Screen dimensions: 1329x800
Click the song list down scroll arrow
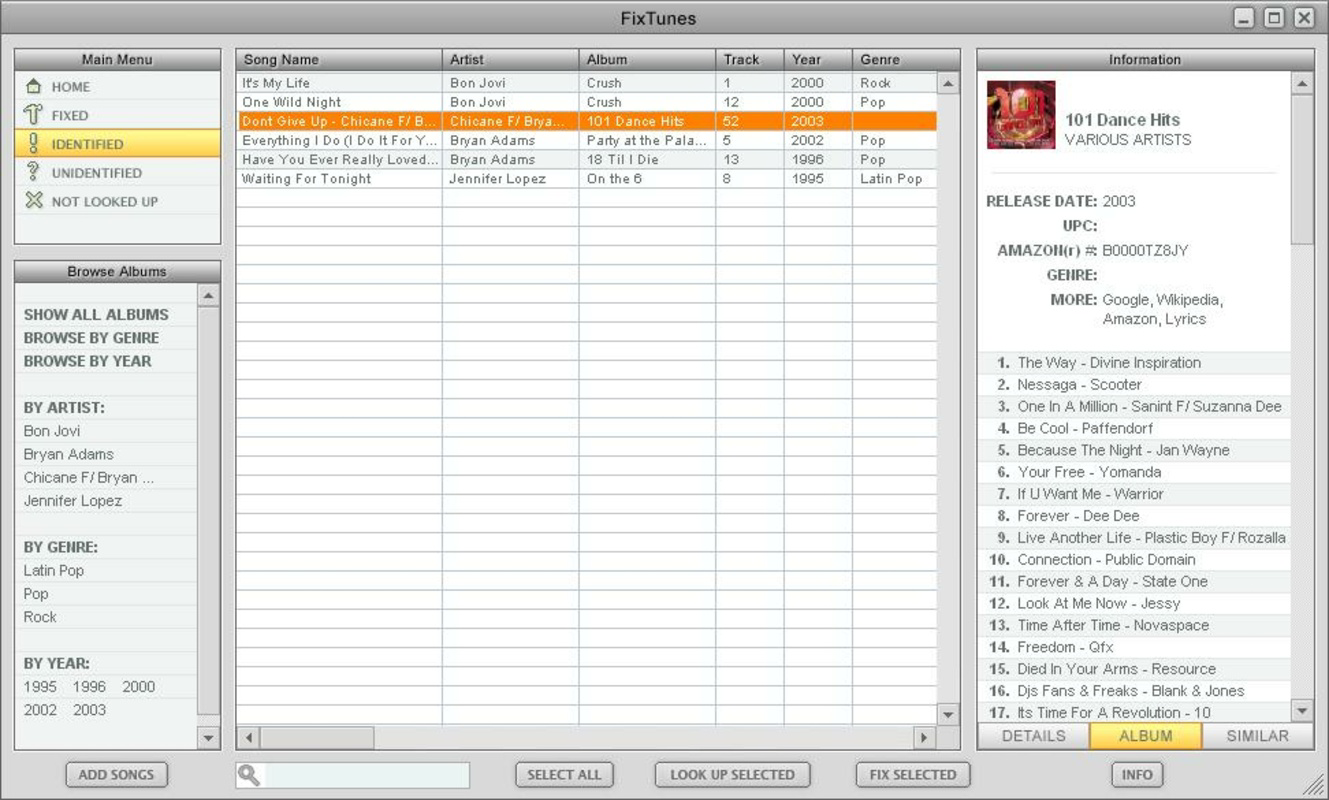click(x=948, y=714)
